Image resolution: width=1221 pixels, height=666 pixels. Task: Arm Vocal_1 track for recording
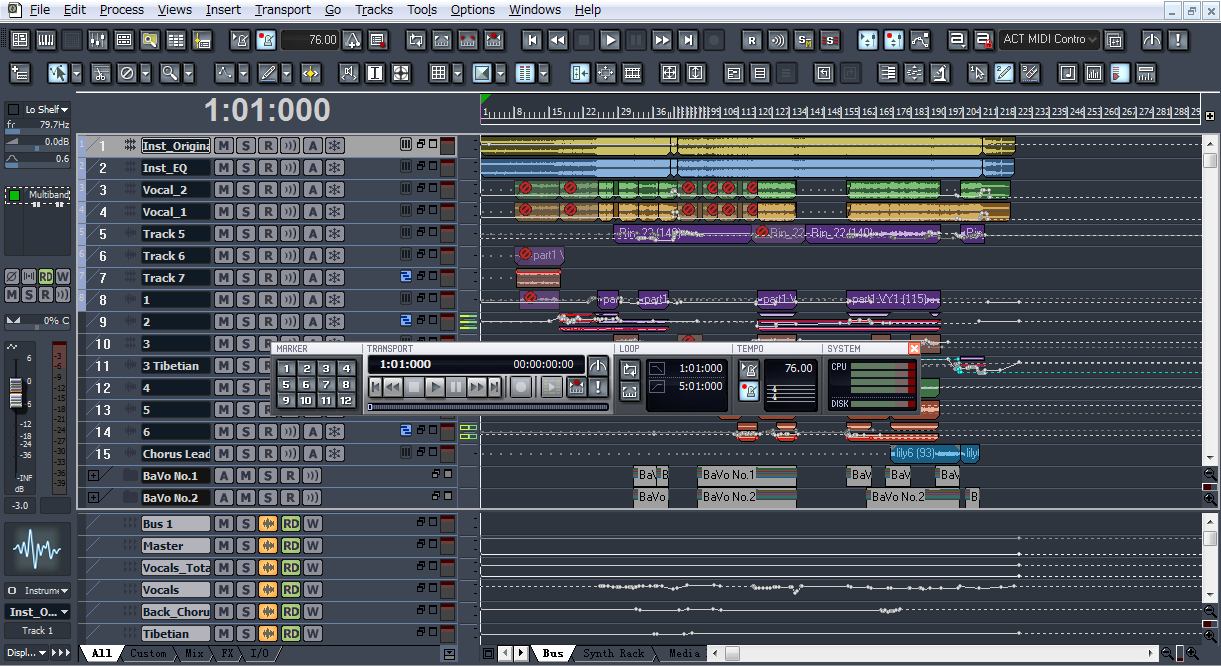click(268, 212)
